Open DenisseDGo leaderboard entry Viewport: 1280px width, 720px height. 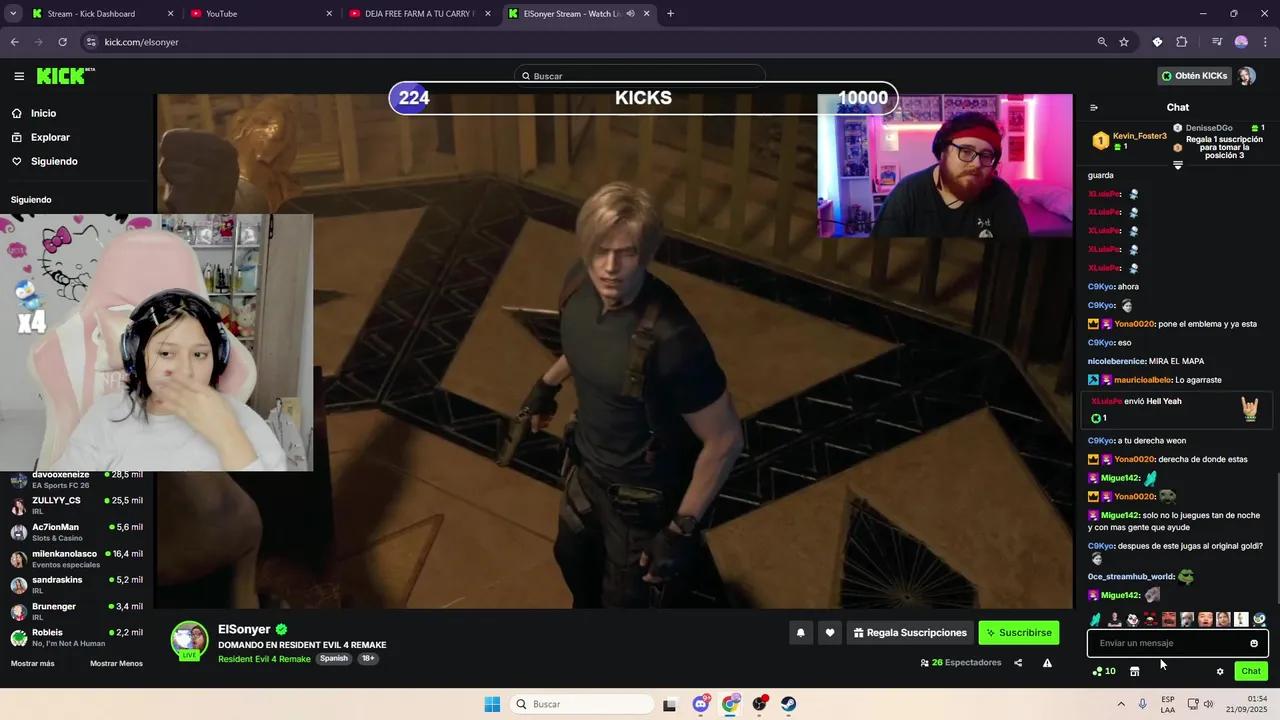(x=1219, y=128)
